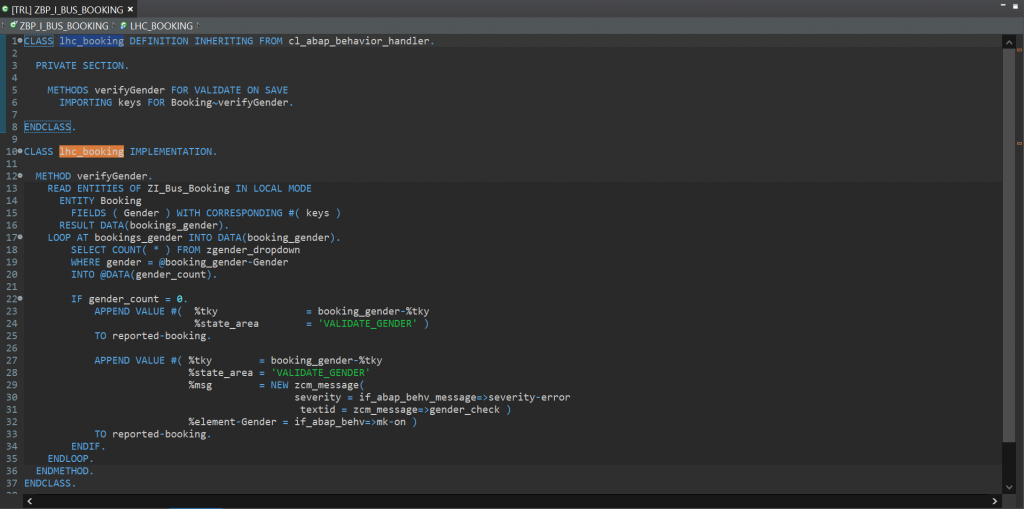
Task: Click reported-booking on line 33
Action: click(159, 434)
